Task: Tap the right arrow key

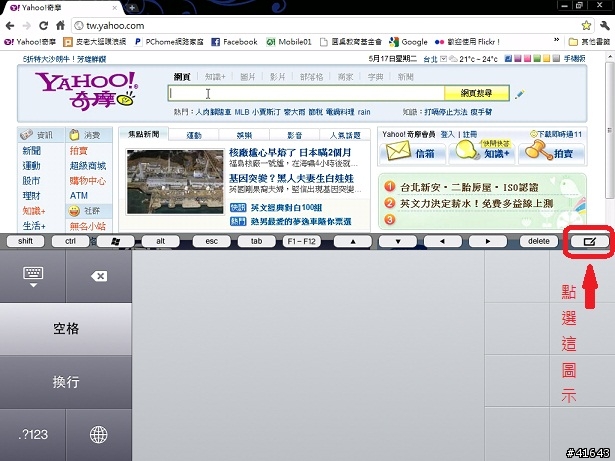Action: coord(488,241)
